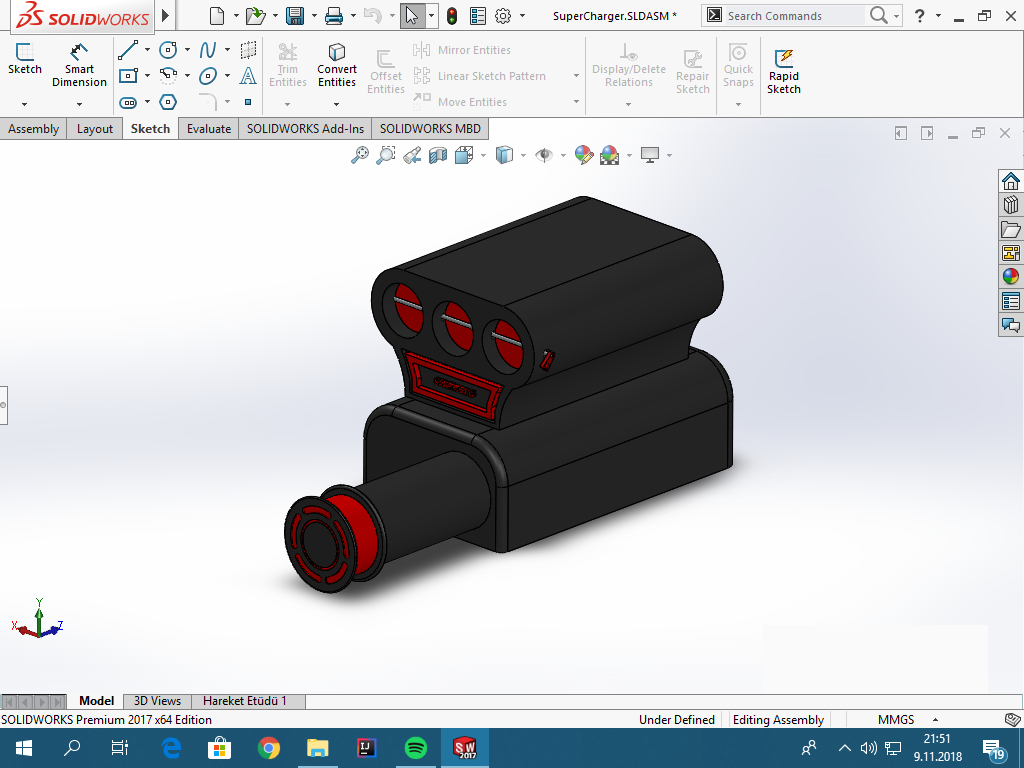Switch to the Assembly tab
1024x768 pixels.
pos(33,129)
